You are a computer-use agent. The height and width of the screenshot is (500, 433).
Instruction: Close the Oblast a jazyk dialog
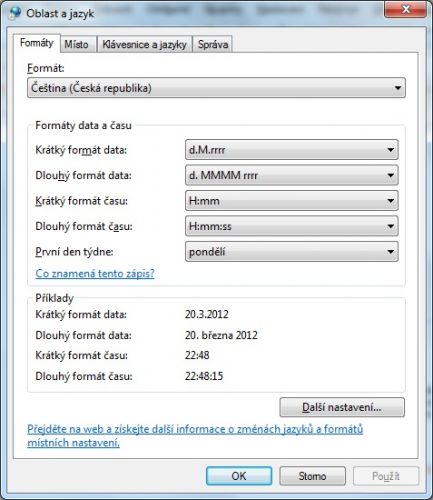tap(405, 9)
